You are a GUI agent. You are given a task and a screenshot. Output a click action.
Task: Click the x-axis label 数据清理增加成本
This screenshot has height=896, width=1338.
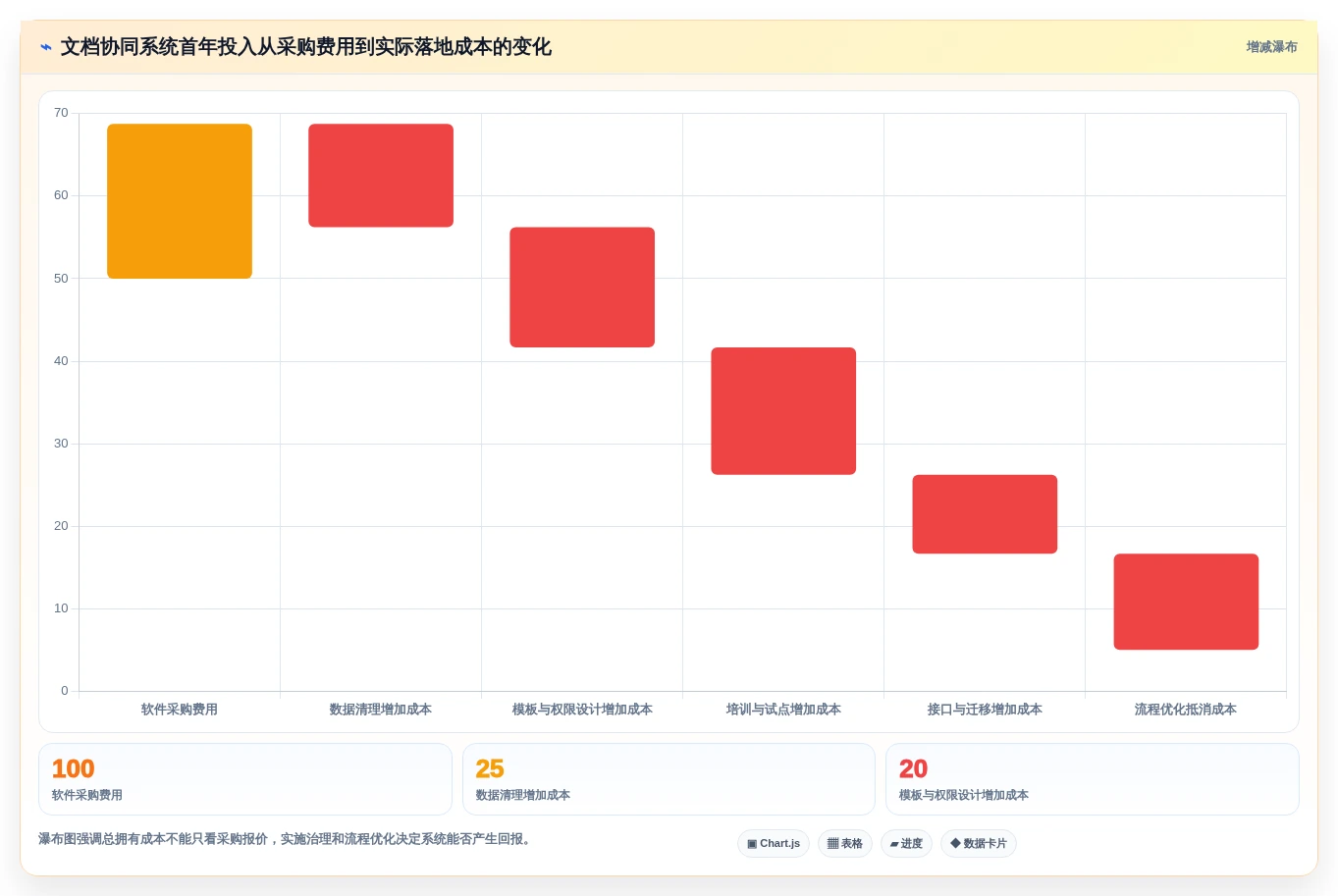(381, 710)
